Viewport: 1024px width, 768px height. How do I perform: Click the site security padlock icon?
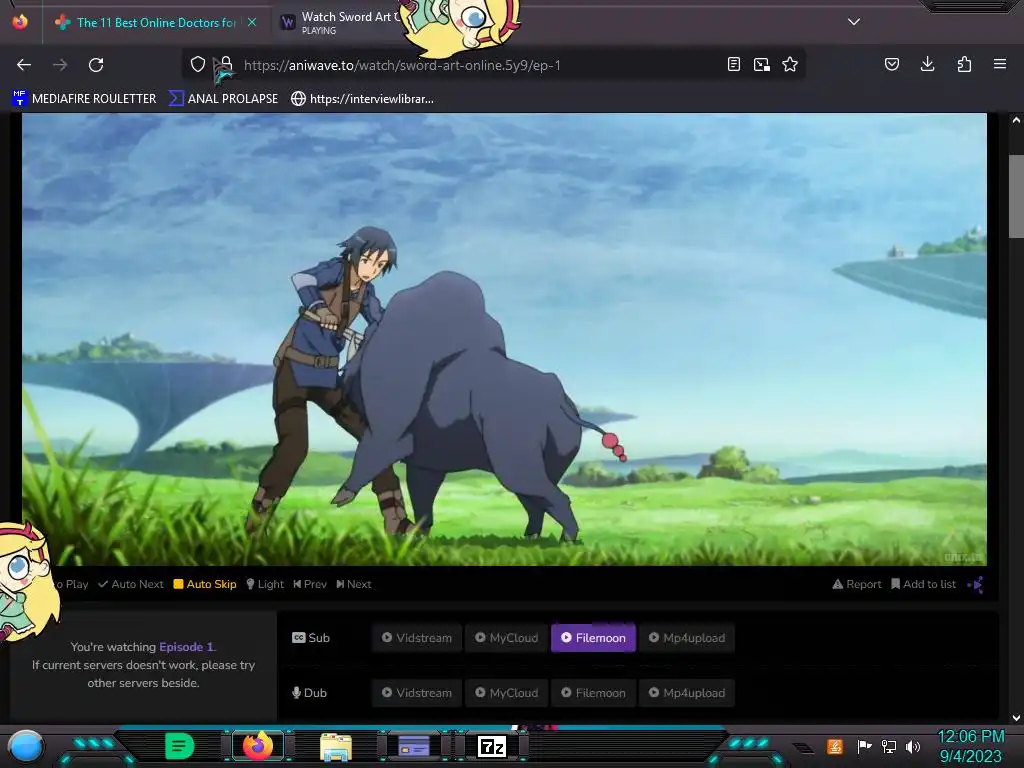coord(226,65)
